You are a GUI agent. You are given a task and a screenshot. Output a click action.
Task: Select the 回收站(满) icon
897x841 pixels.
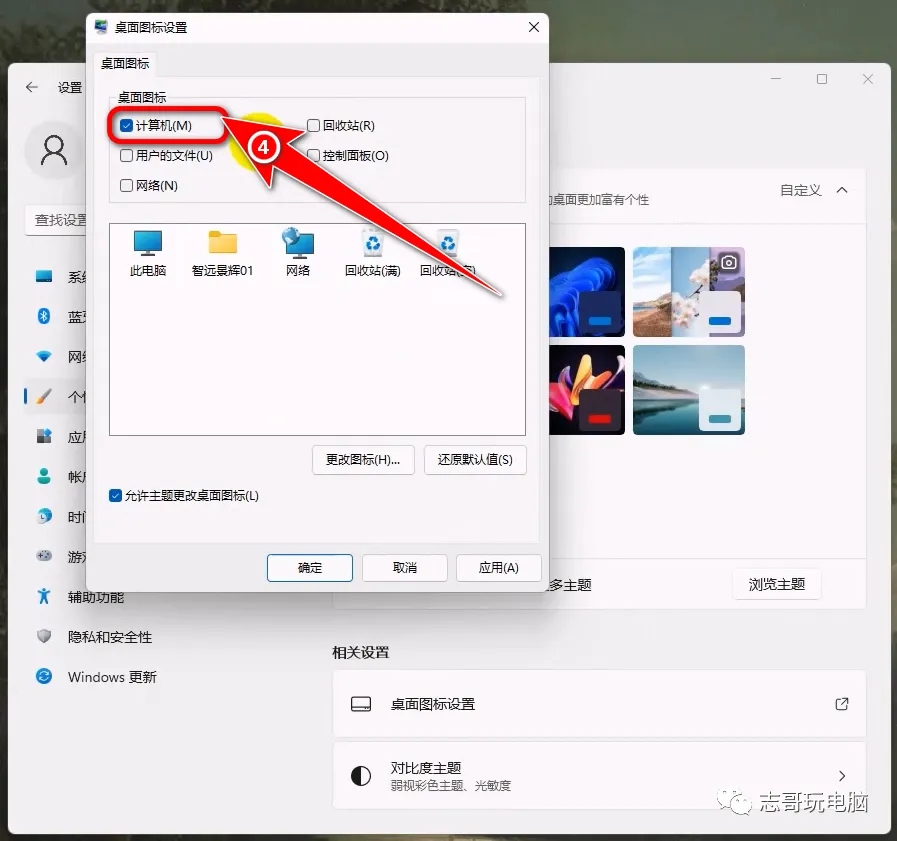pos(372,243)
